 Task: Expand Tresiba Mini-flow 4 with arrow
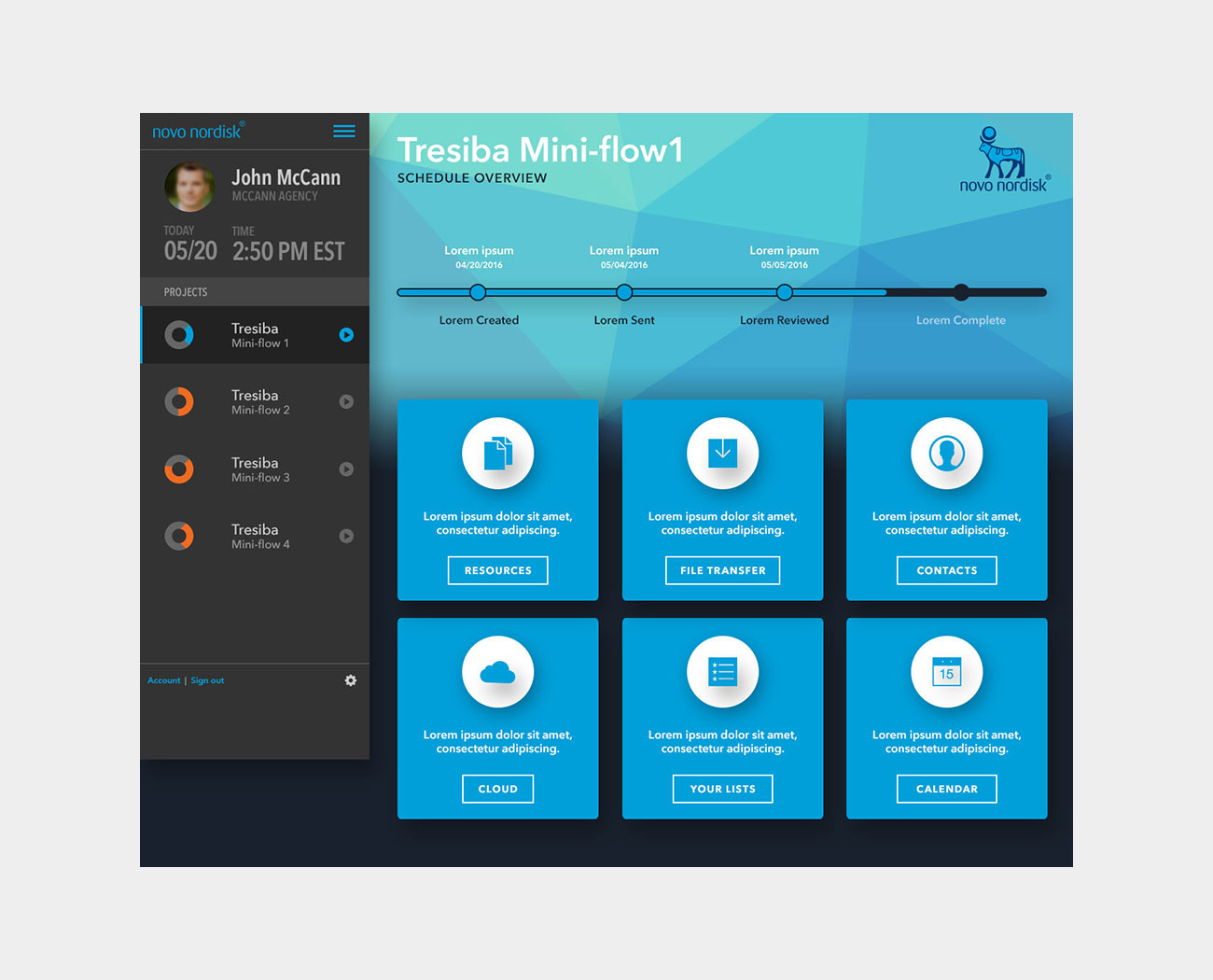(x=346, y=536)
